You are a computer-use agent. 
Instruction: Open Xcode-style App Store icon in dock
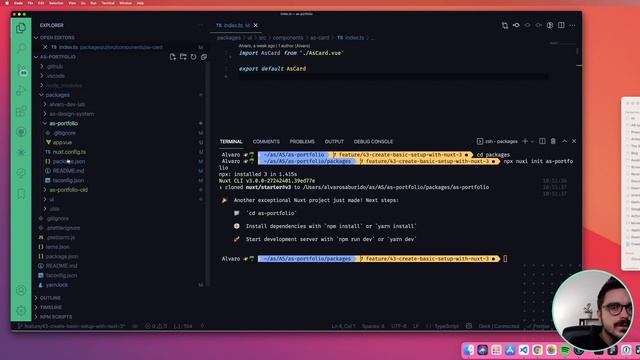(510, 350)
